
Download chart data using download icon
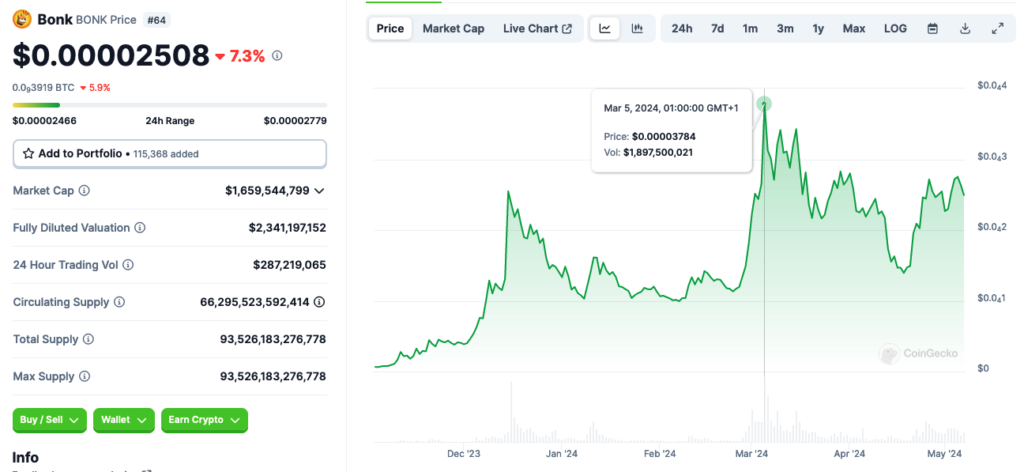tap(965, 28)
